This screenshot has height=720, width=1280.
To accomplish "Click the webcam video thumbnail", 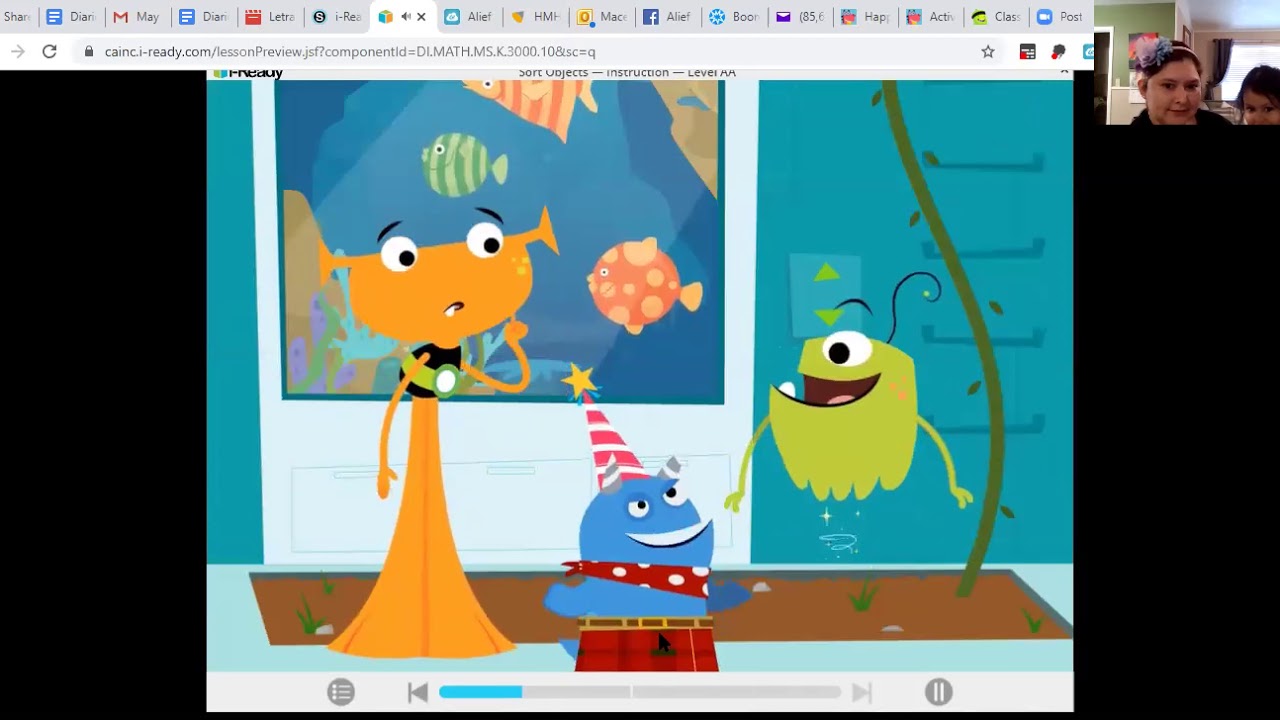I will [1187, 63].
